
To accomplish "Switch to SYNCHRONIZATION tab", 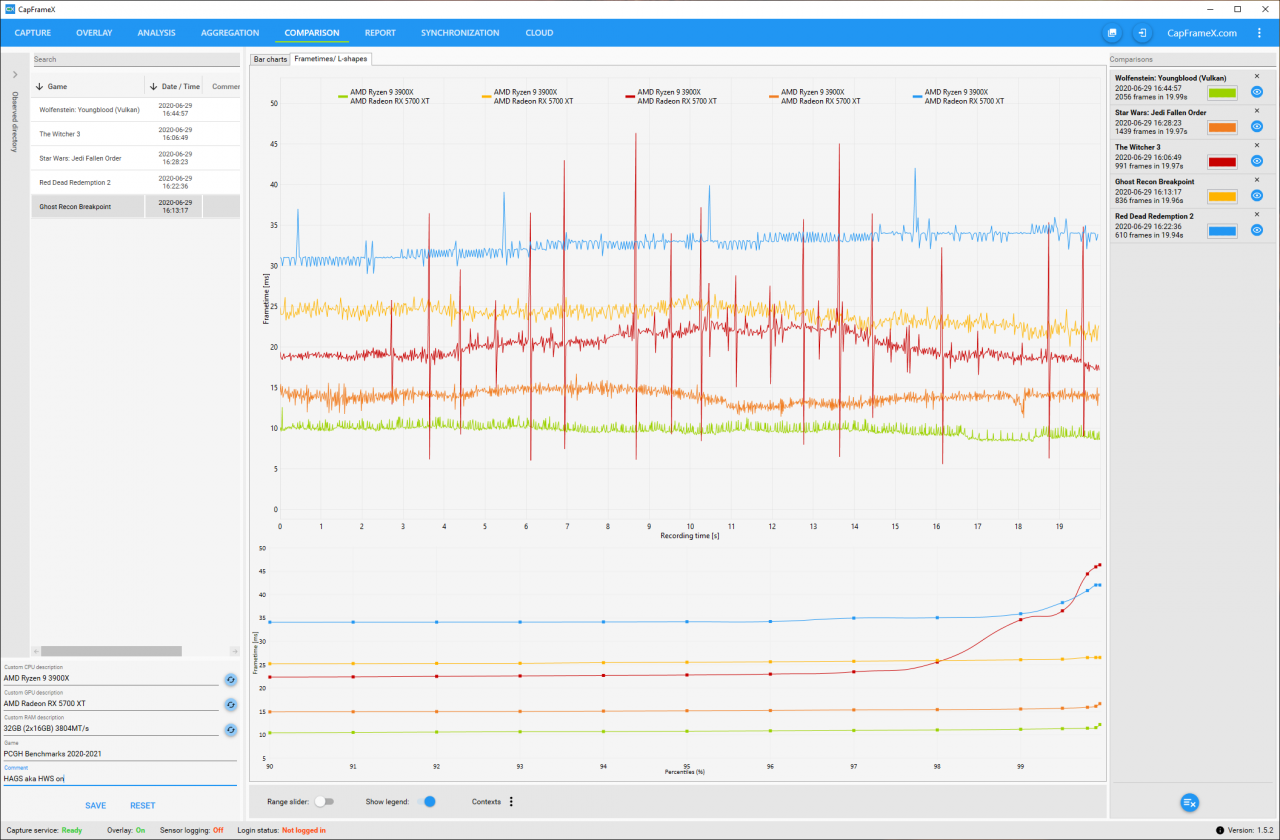I will tap(460, 33).
